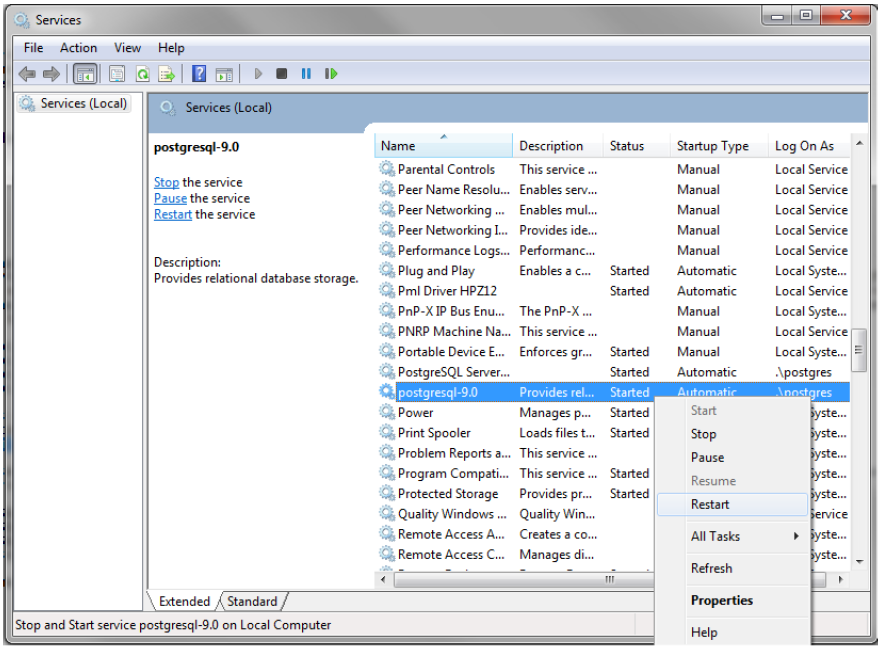Click the Back arrow toolbar icon
This screenshot has height=648, width=881.
click(27, 74)
